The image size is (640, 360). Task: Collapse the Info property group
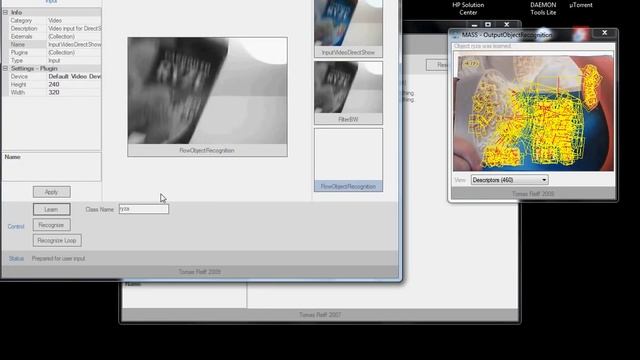coord(6,13)
